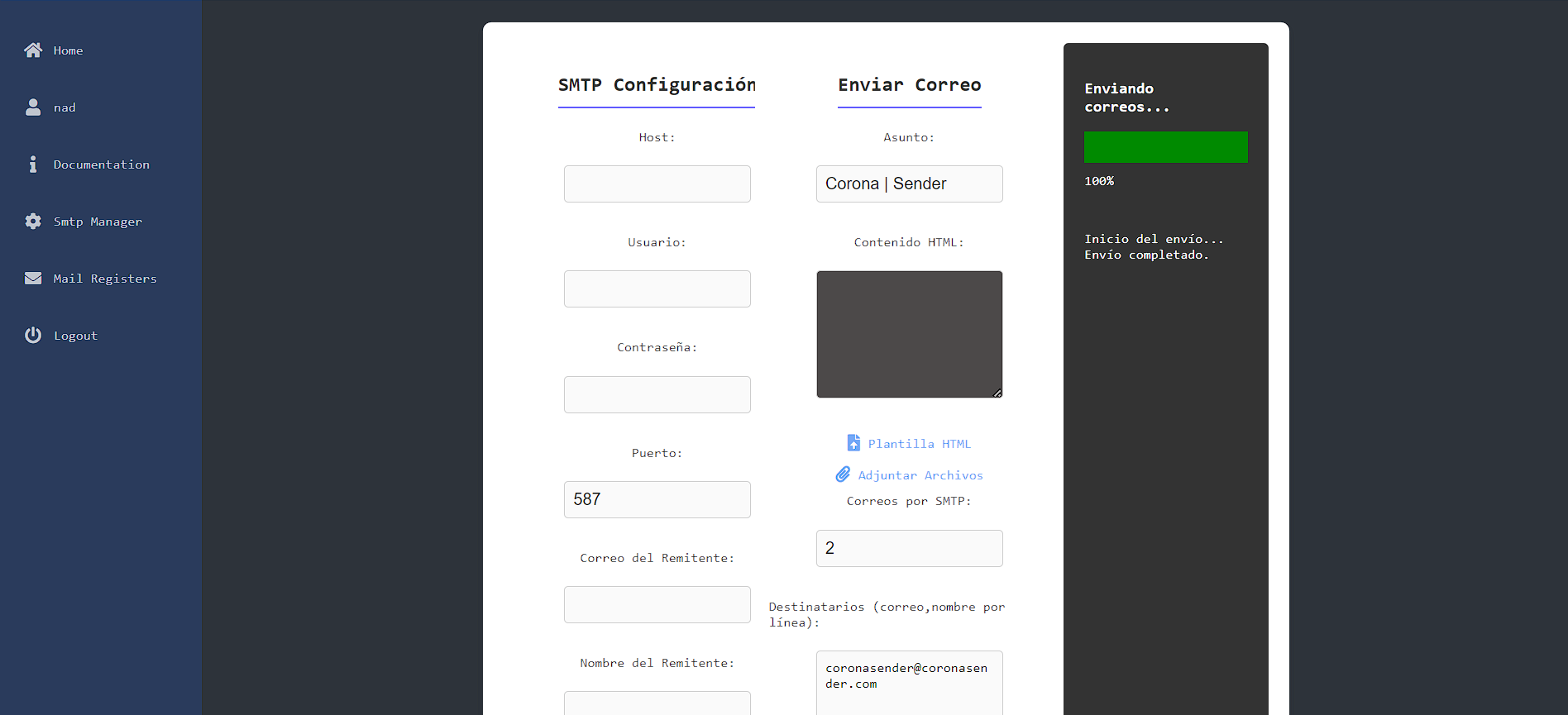The width and height of the screenshot is (1568, 715).
Task: Click the 100% progress text
Action: (x=1099, y=181)
